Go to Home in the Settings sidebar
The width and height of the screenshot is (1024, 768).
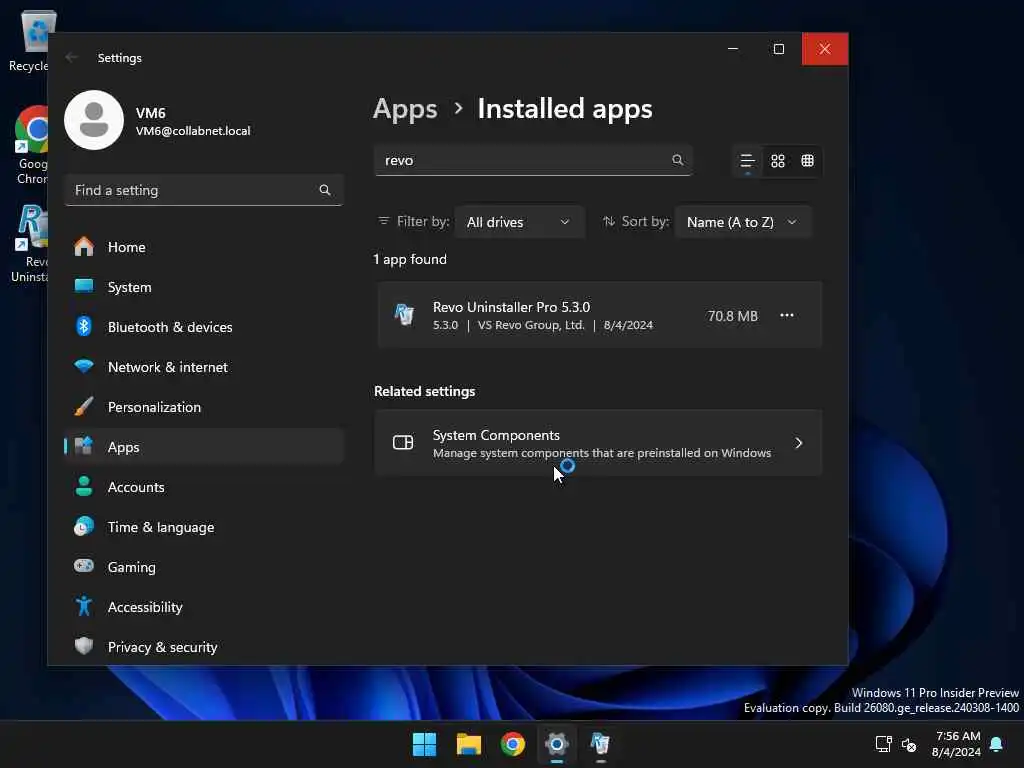point(204,247)
